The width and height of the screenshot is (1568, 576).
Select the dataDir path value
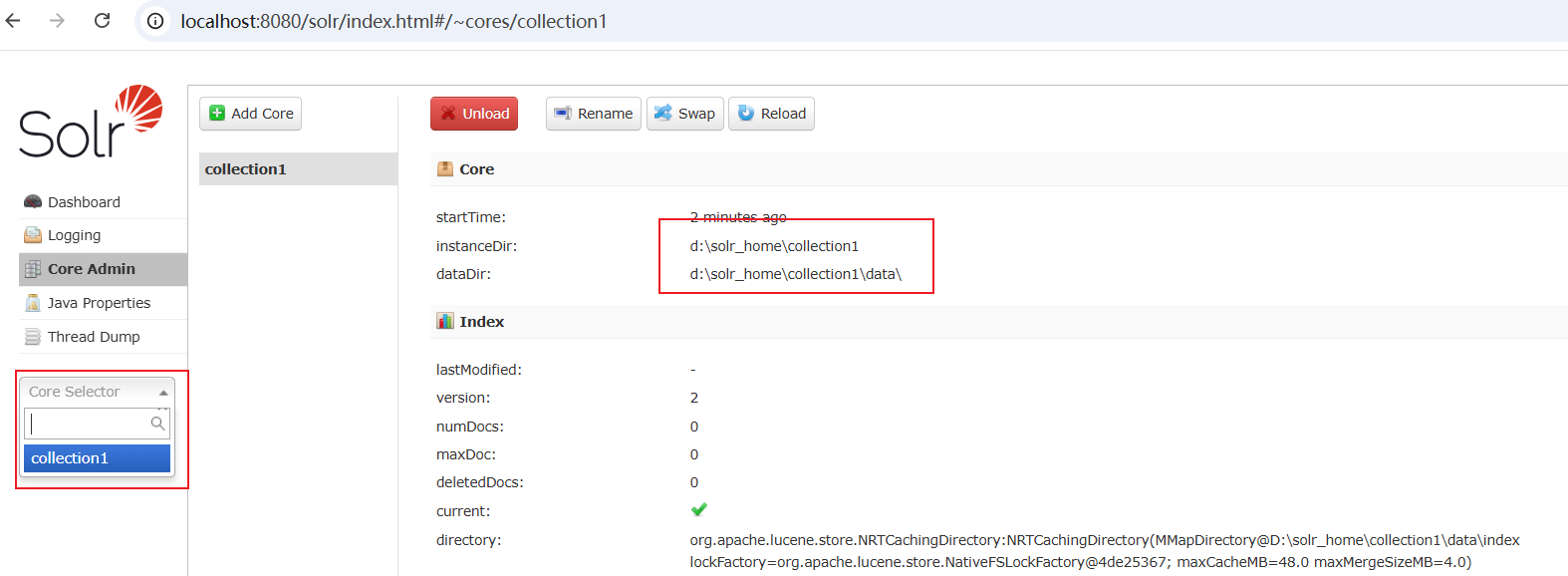coord(796,274)
